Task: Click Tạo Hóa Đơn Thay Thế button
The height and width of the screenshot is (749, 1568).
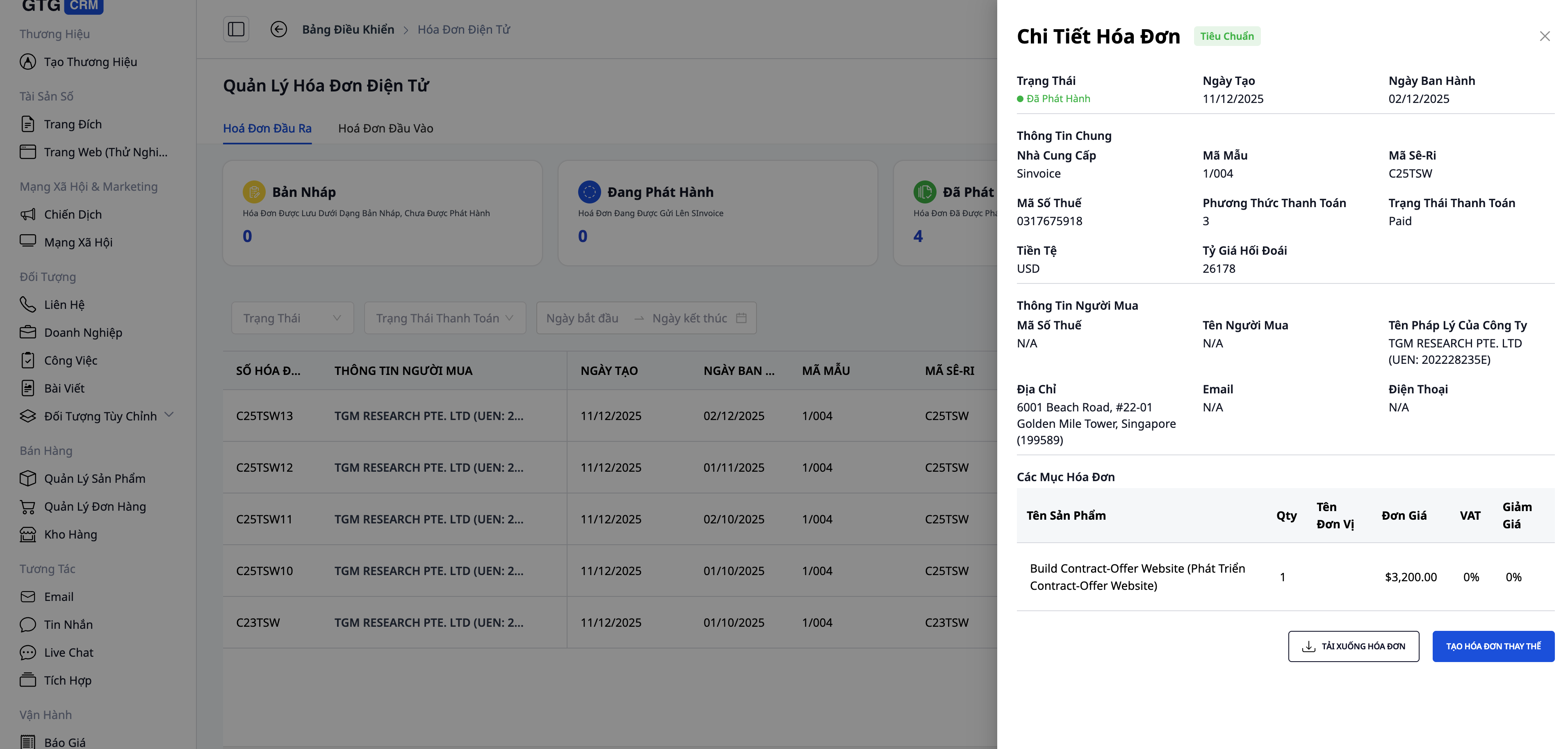Action: (1493, 646)
